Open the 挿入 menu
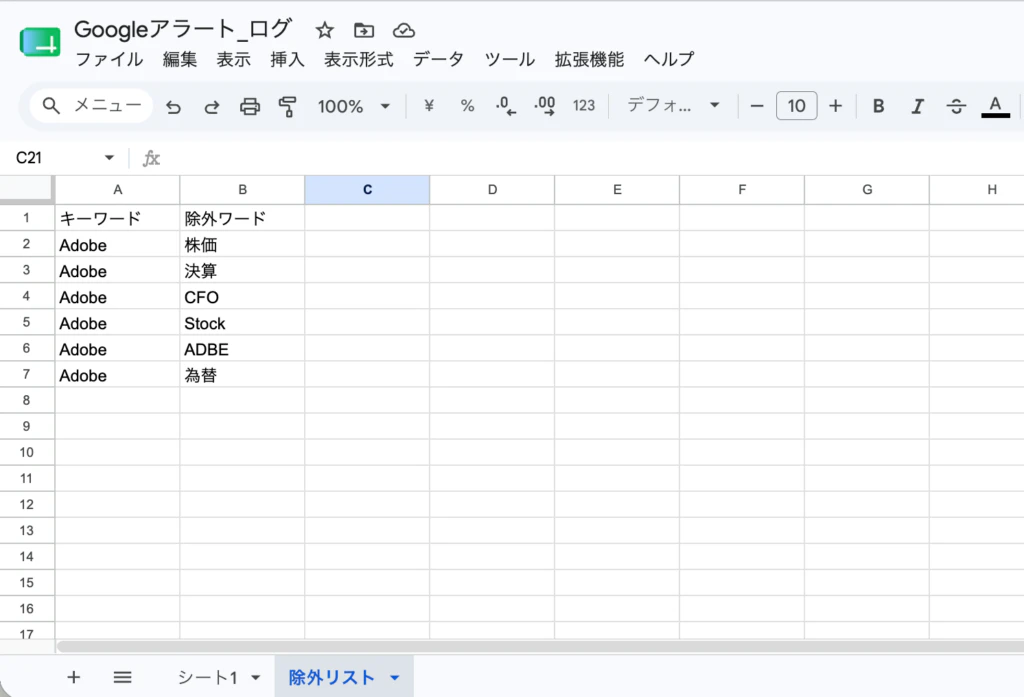The image size is (1024, 697). [287, 59]
